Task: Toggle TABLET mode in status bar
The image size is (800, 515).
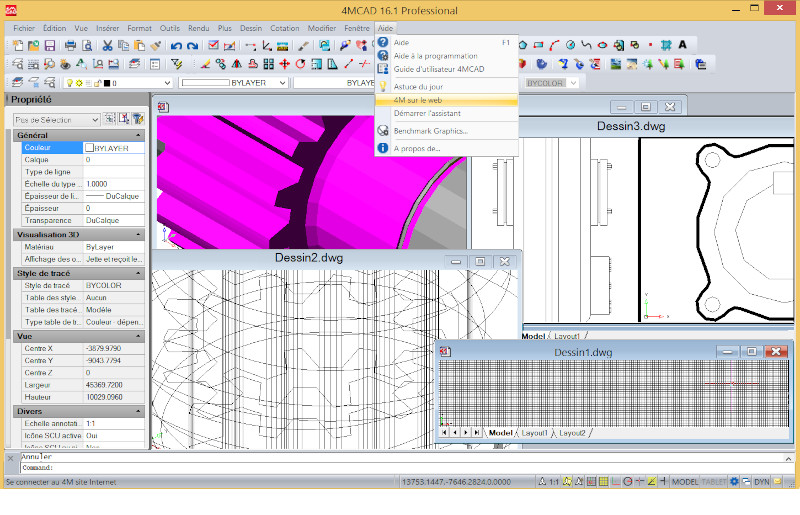Action: pos(714,482)
